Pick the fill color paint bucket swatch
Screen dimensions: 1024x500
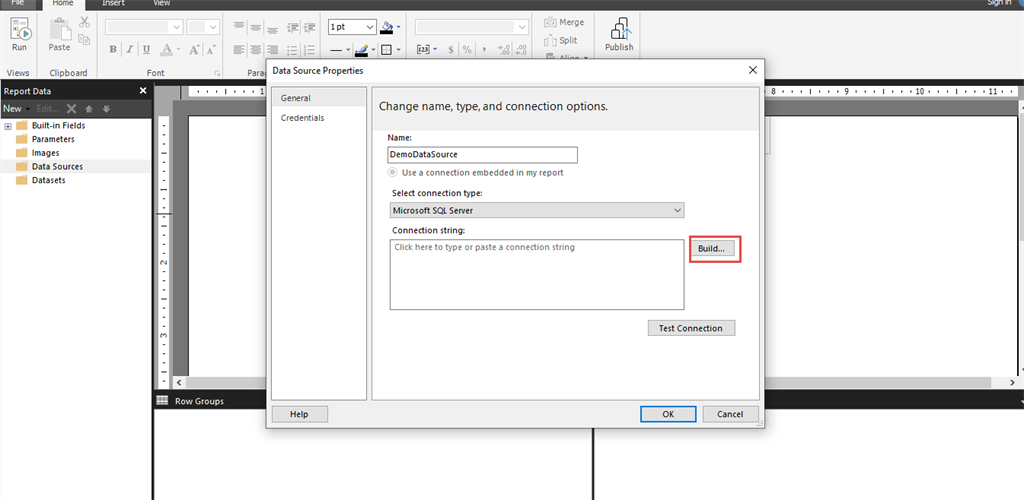(387, 27)
